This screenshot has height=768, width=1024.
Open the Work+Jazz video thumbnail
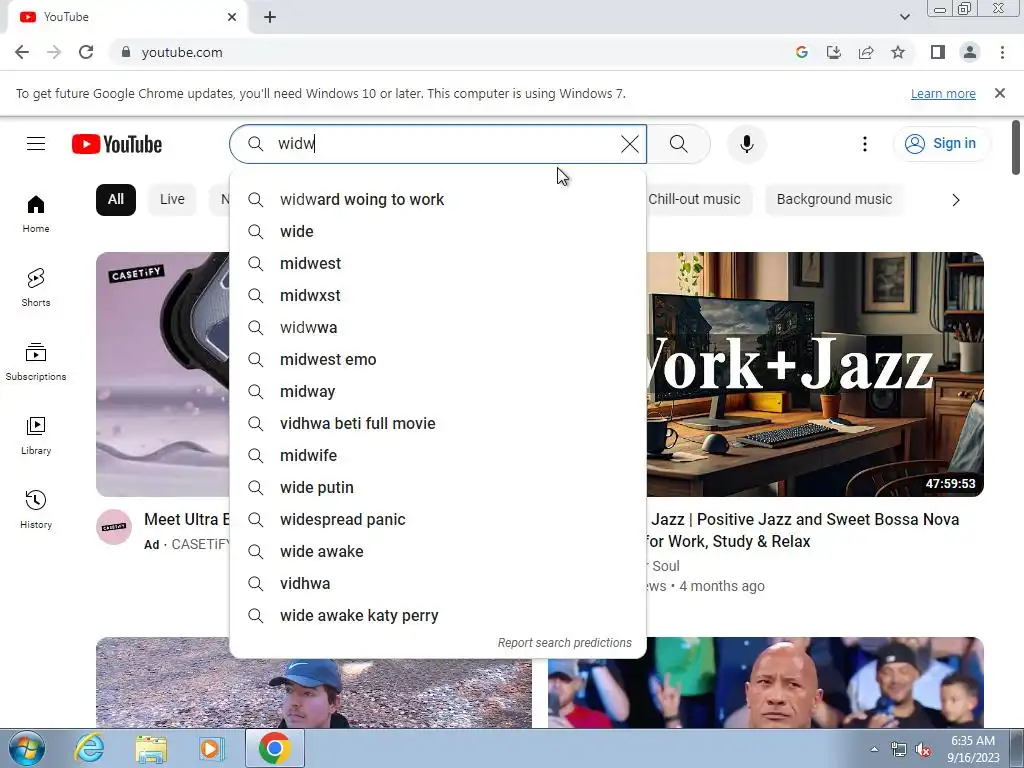point(815,374)
